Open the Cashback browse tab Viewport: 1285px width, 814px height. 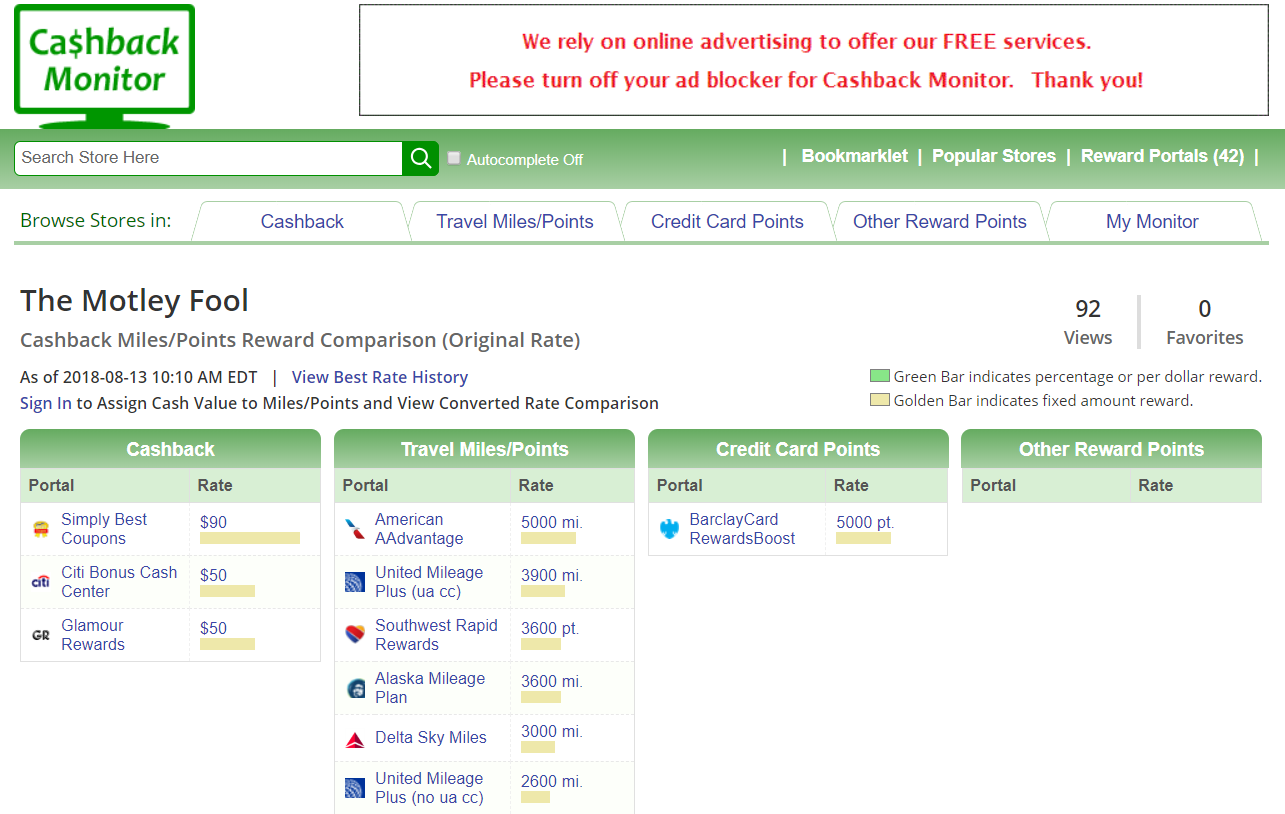(x=302, y=222)
